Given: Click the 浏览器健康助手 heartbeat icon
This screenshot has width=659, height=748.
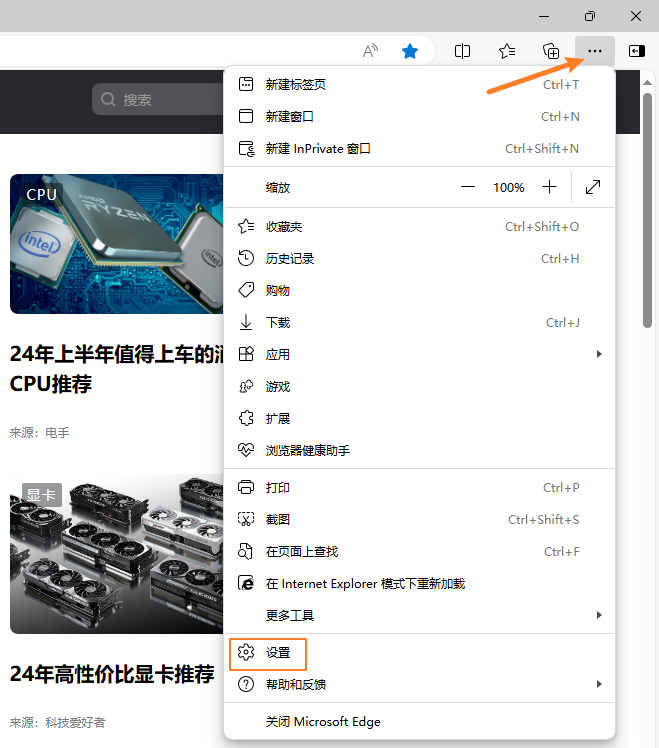Looking at the screenshot, I should (x=246, y=450).
